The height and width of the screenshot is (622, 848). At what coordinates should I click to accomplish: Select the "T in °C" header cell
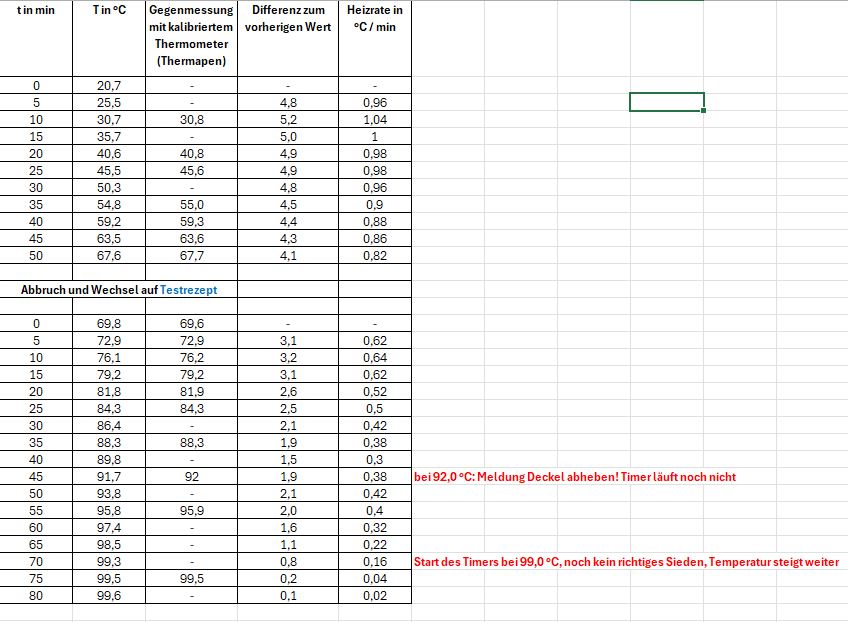pos(110,10)
